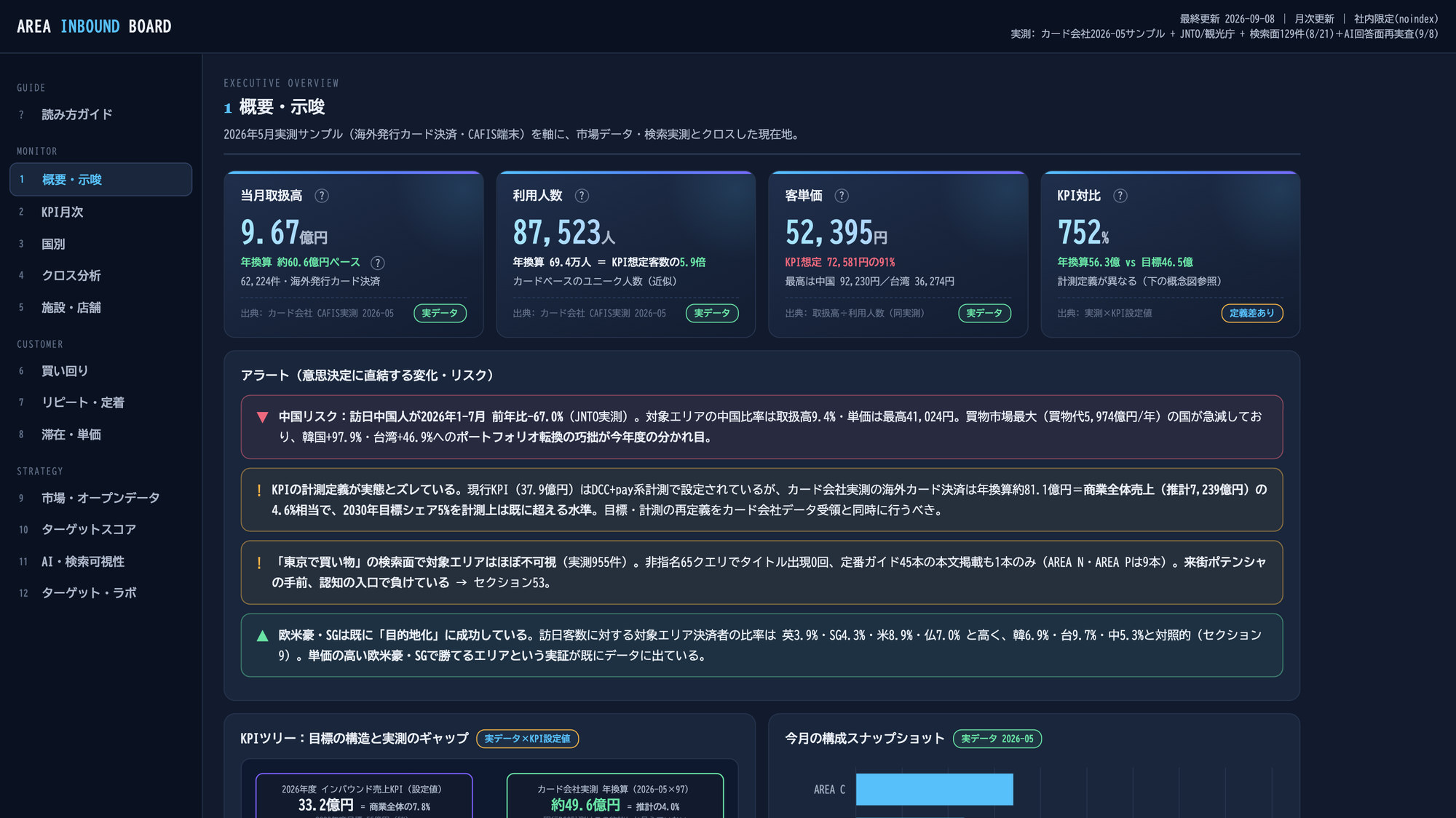Navigate to クロス分析
This screenshot has height=818, width=1456.
[x=100, y=275]
